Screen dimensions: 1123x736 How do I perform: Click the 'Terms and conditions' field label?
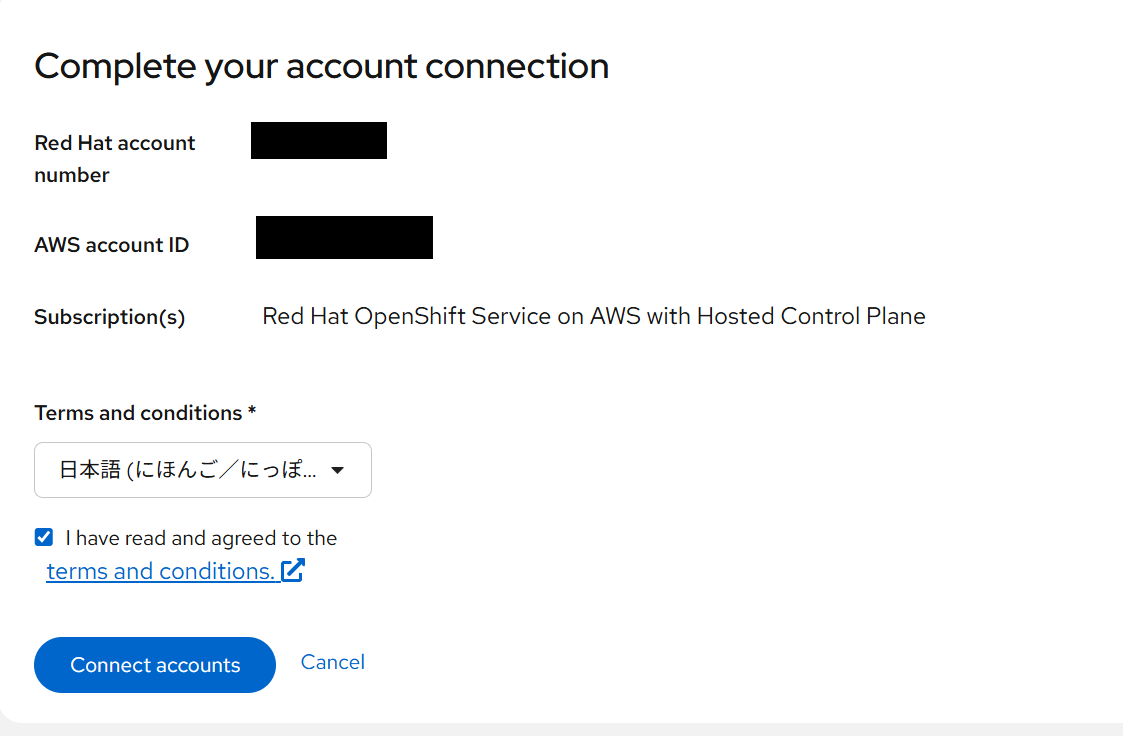coord(138,413)
